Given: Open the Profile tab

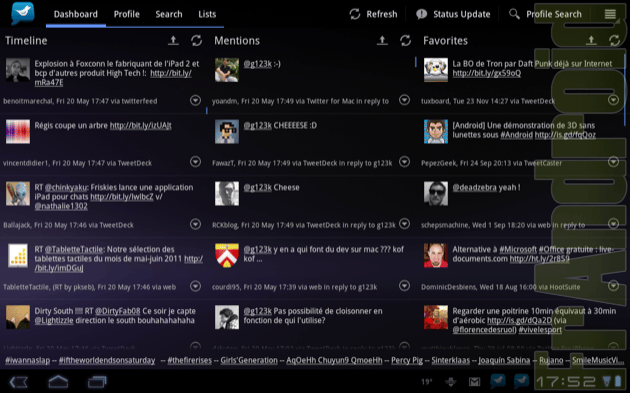Looking at the screenshot, I should [x=127, y=14].
